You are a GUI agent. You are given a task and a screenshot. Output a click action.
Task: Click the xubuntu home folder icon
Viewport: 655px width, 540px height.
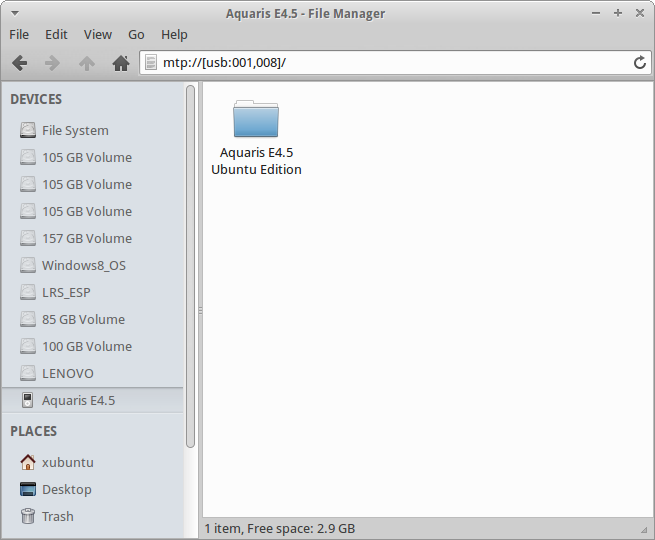click(28, 462)
